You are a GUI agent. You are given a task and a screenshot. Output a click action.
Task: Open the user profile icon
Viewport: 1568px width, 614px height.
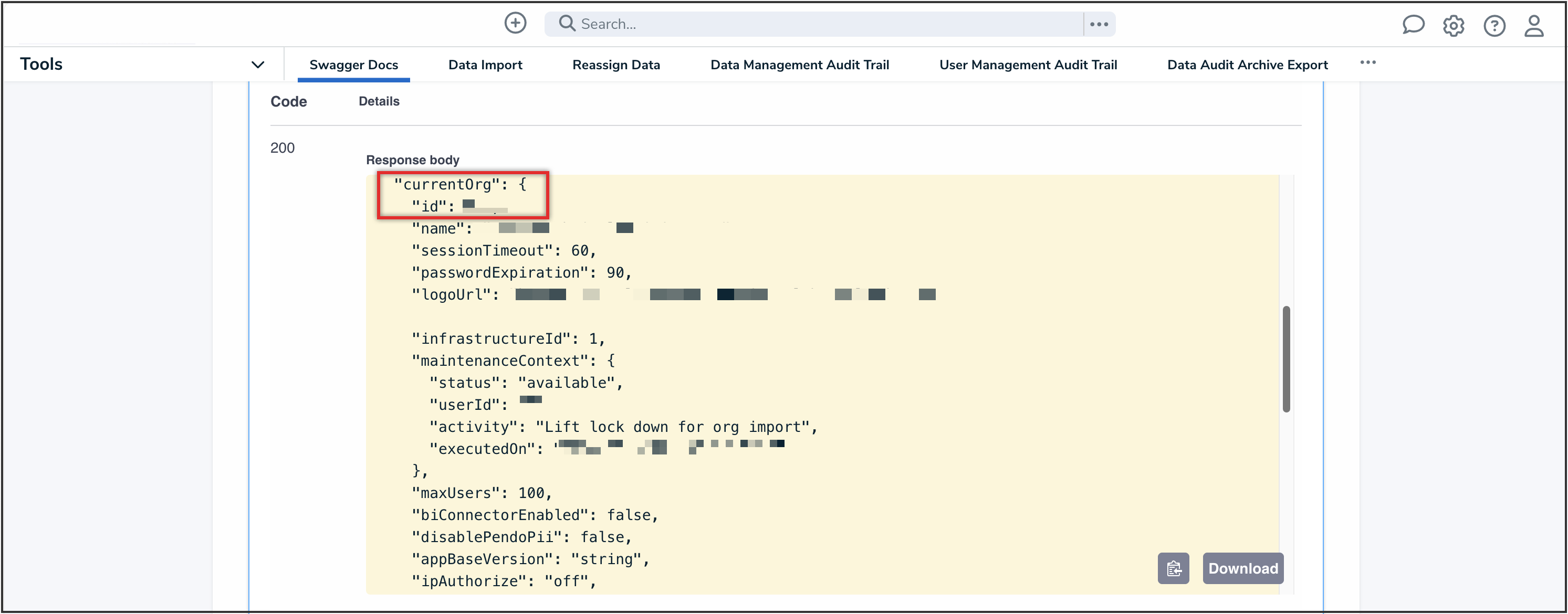[x=1533, y=26]
